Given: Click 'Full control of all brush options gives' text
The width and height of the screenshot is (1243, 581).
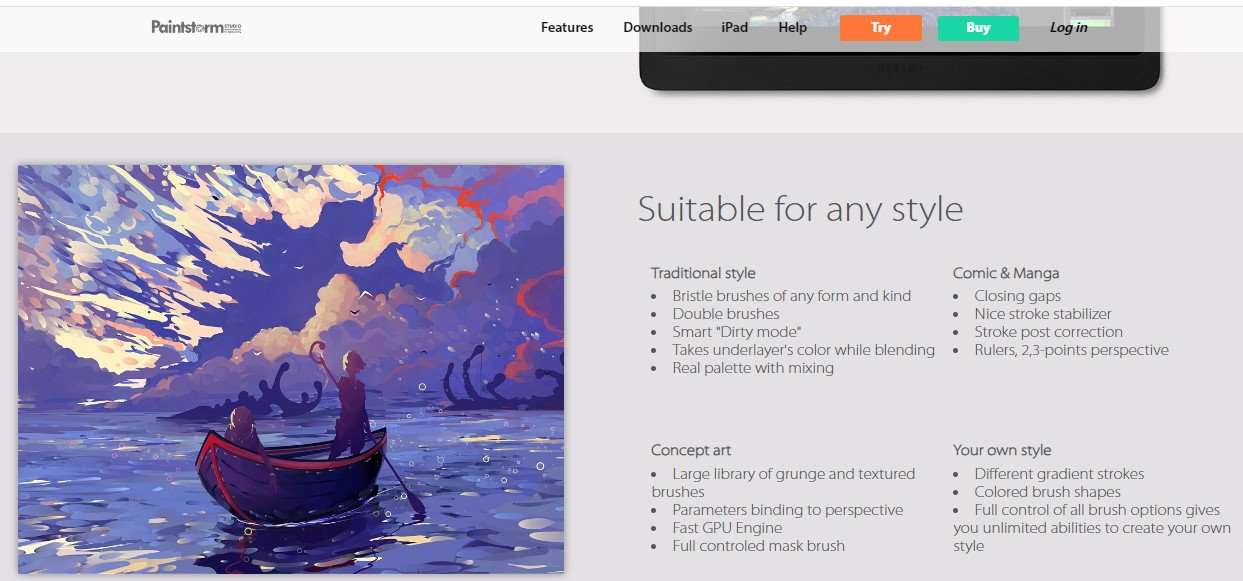Looking at the screenshot, I should click(1098, 510).
